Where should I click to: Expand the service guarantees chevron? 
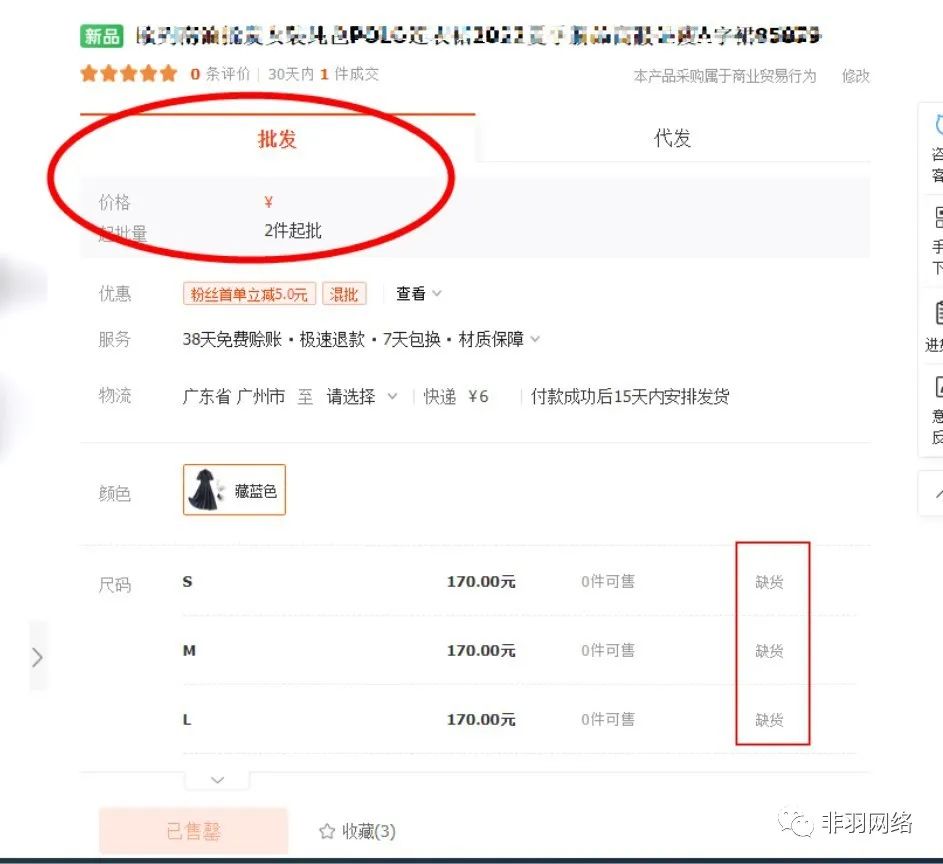[535, 340]
